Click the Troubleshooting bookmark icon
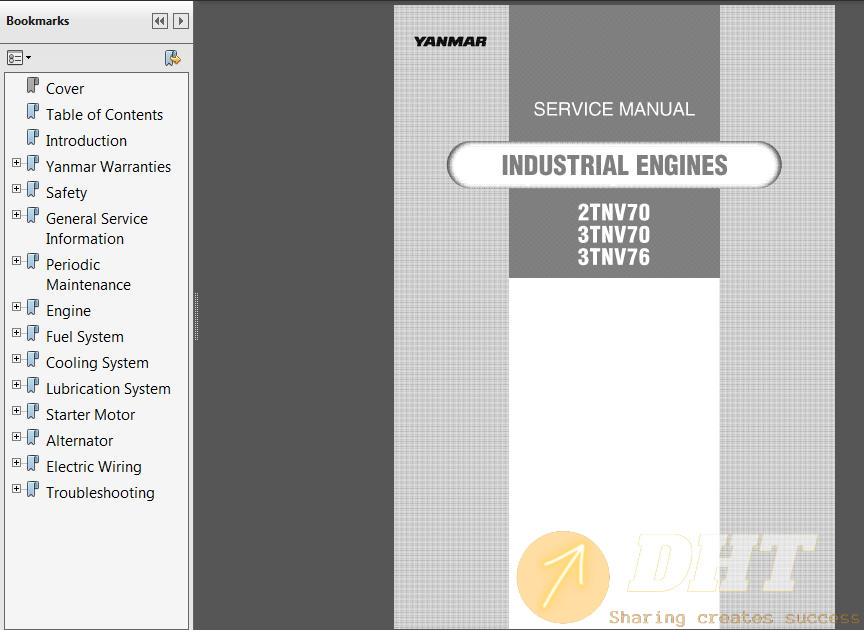Image resolution: width=864 pixels, height=630 pixels. point(33,489)
